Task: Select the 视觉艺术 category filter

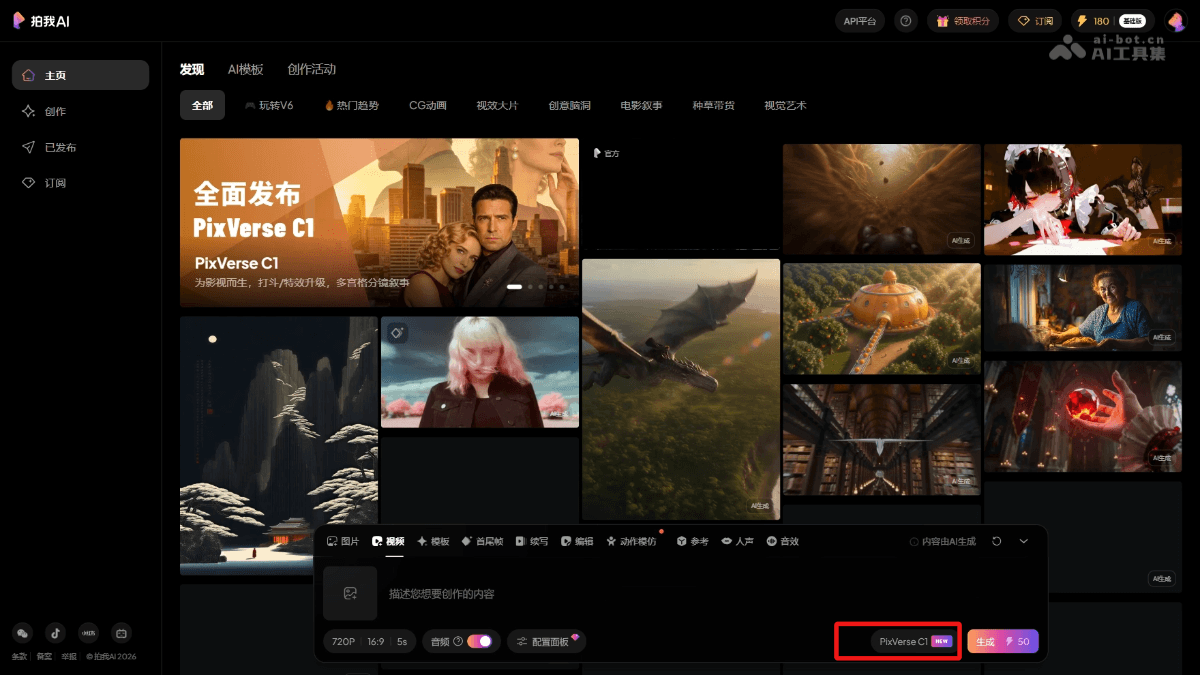Action: [x=785, y=105]
